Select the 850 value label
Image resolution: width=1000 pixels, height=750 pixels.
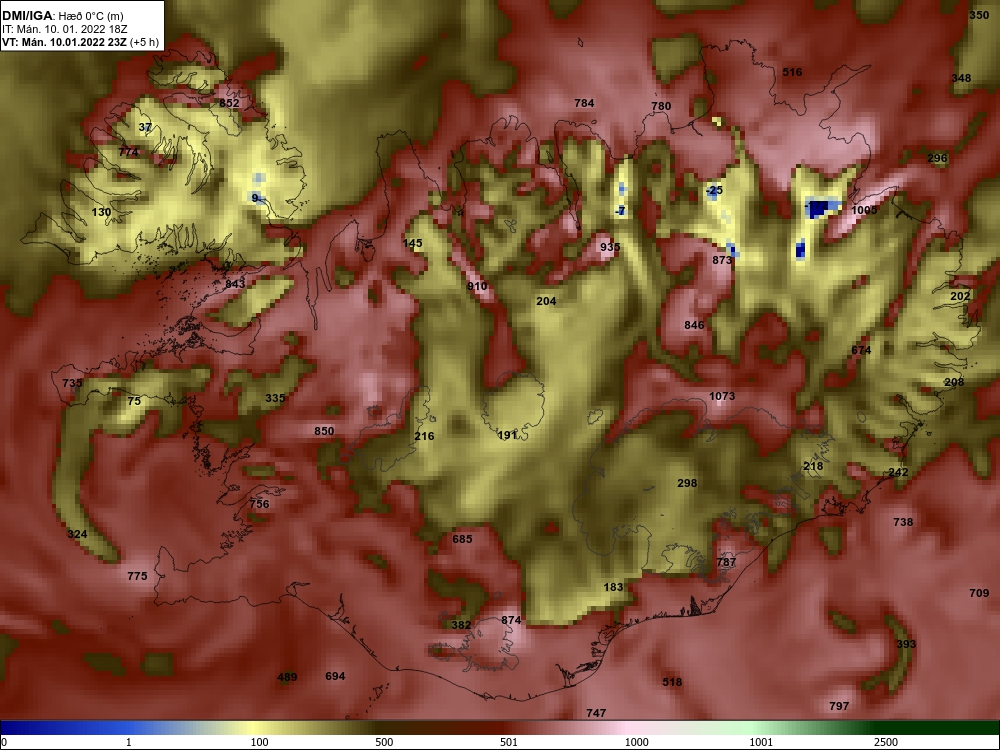(x=324, y=431)
